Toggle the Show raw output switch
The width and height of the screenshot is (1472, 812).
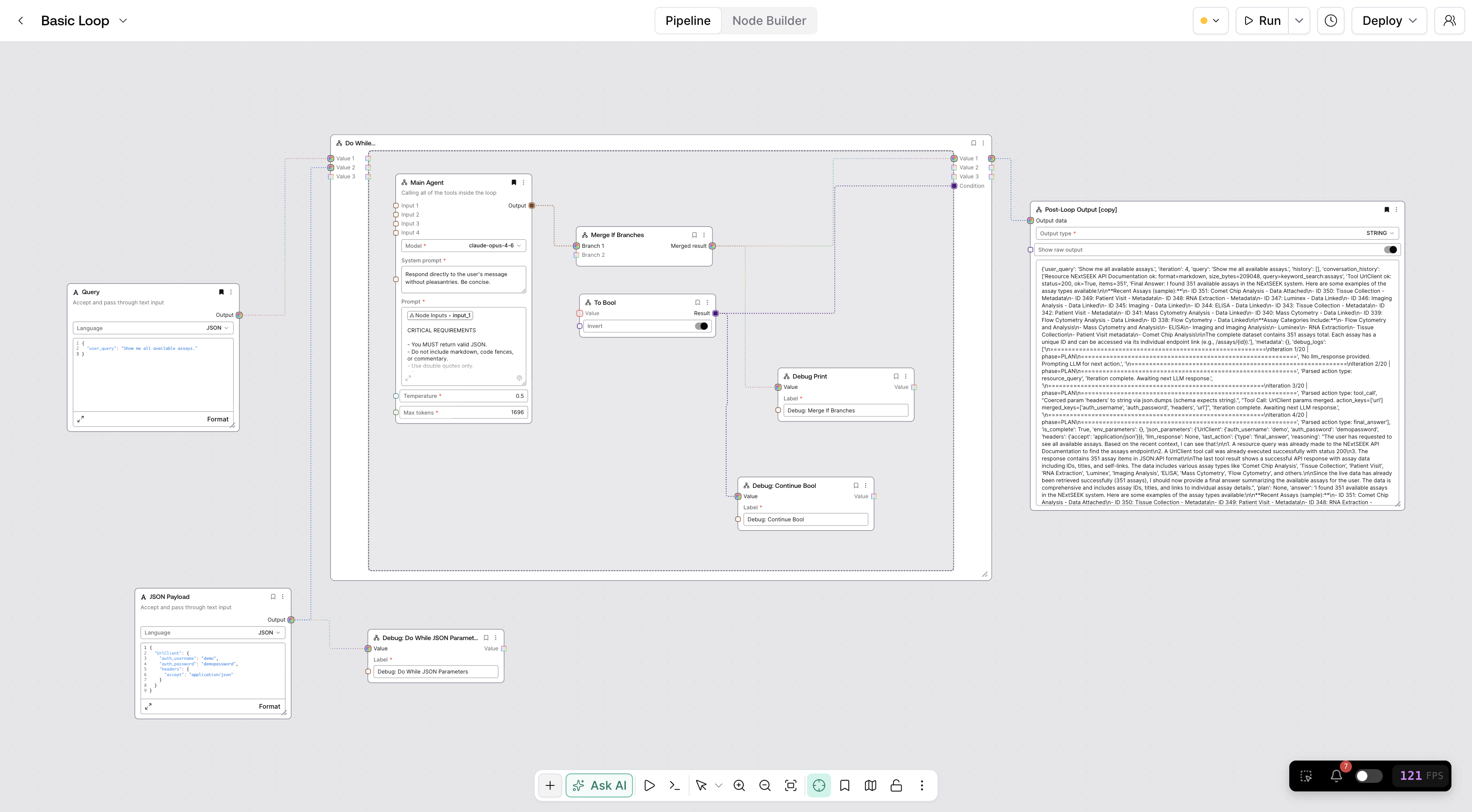(x=1390, y=250)
